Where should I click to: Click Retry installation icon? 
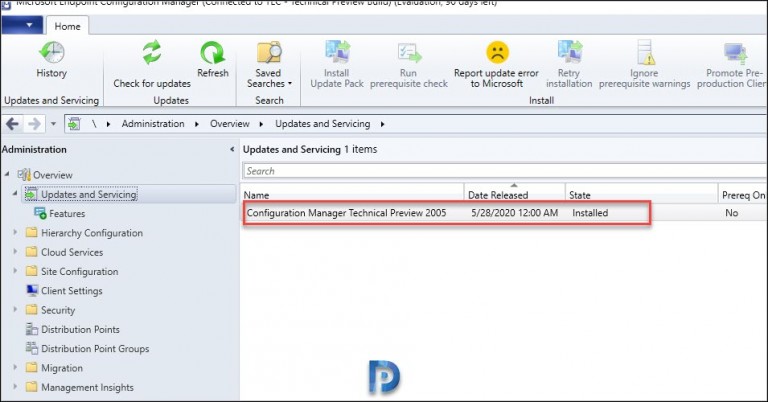569,52
